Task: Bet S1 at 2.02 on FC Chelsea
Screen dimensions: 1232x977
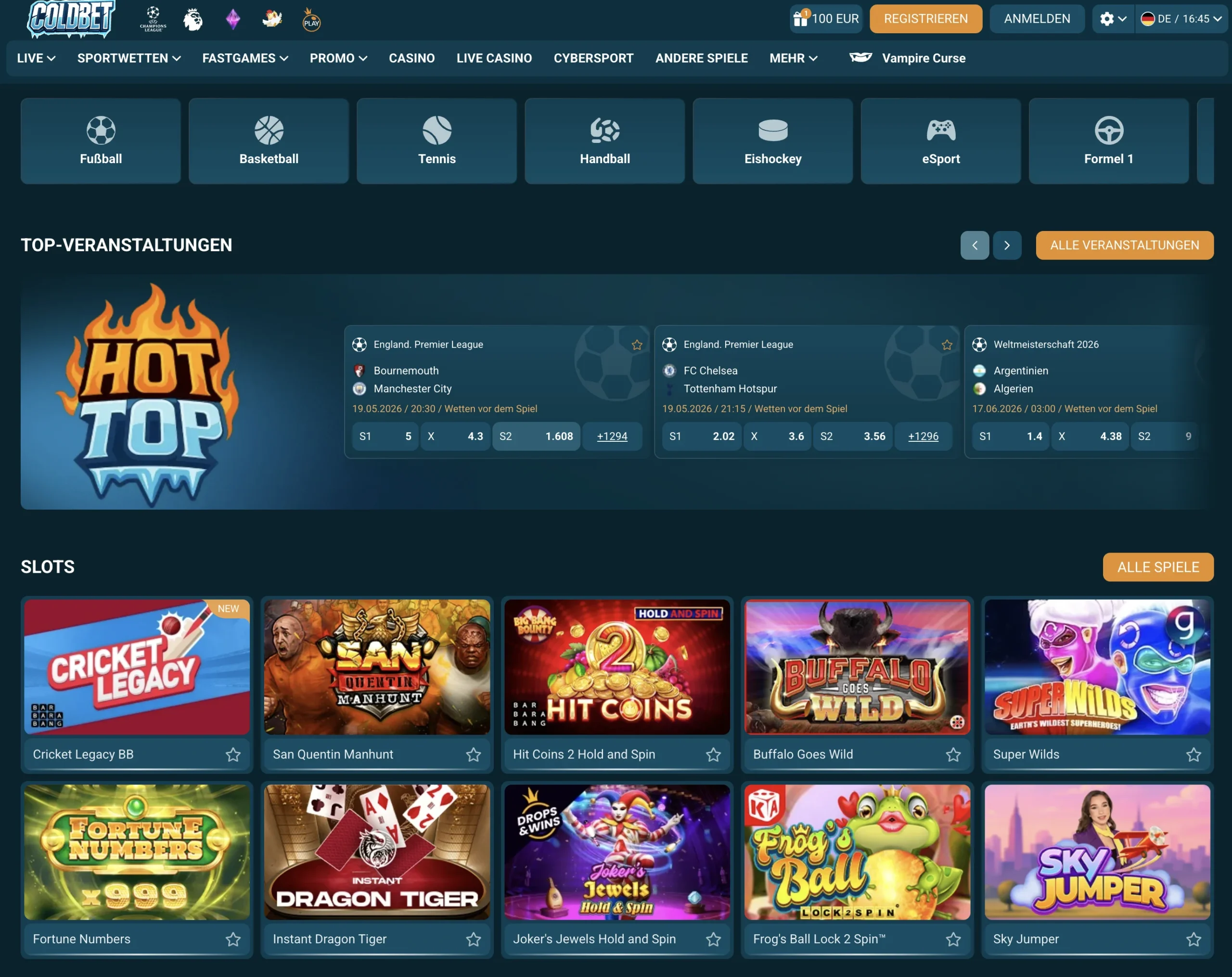Action: (x=702, y=437)
